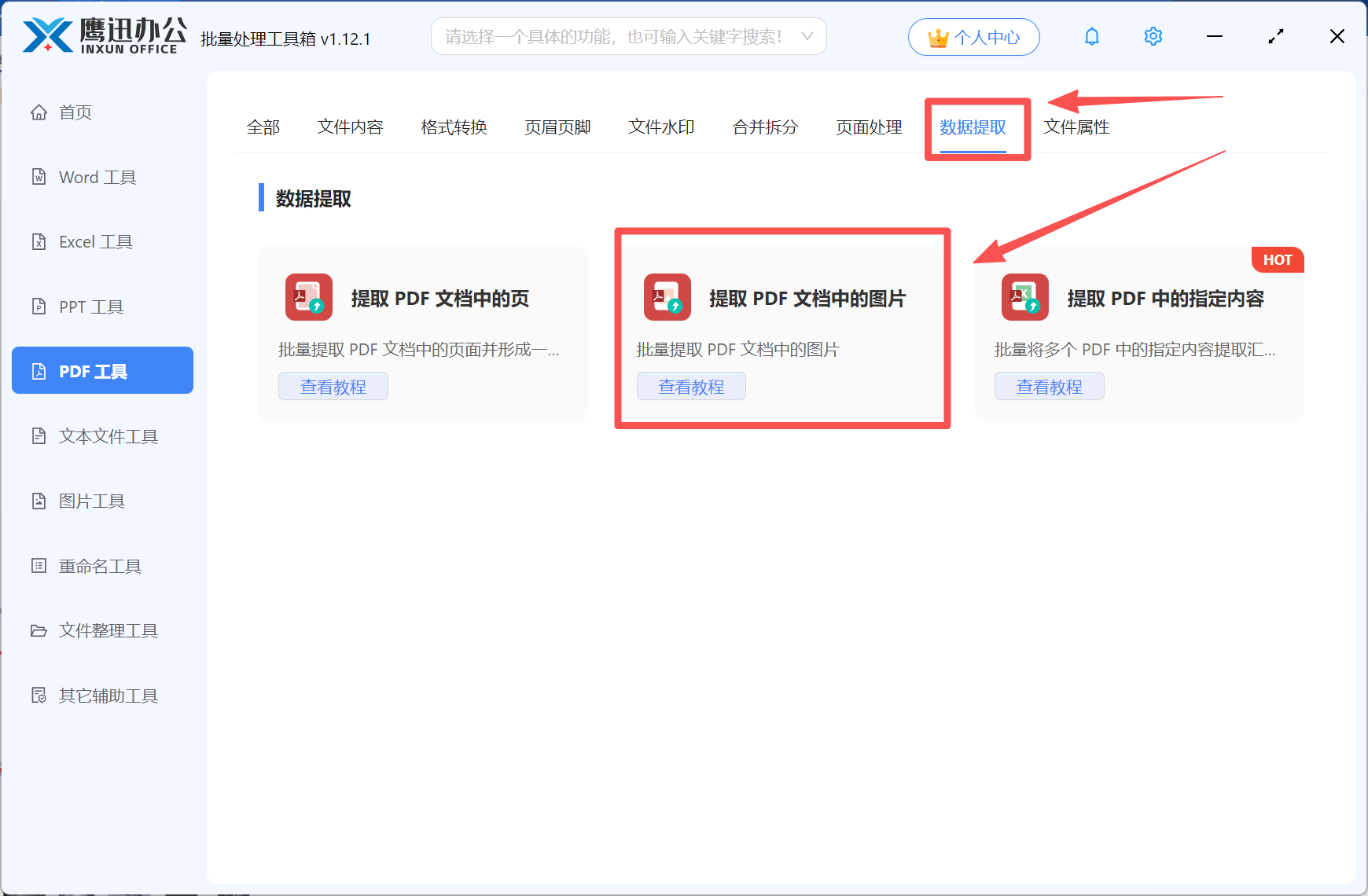1368x896 pixels.
Task: Click the notification bell icon
Action: click(x=1091, y=36)
